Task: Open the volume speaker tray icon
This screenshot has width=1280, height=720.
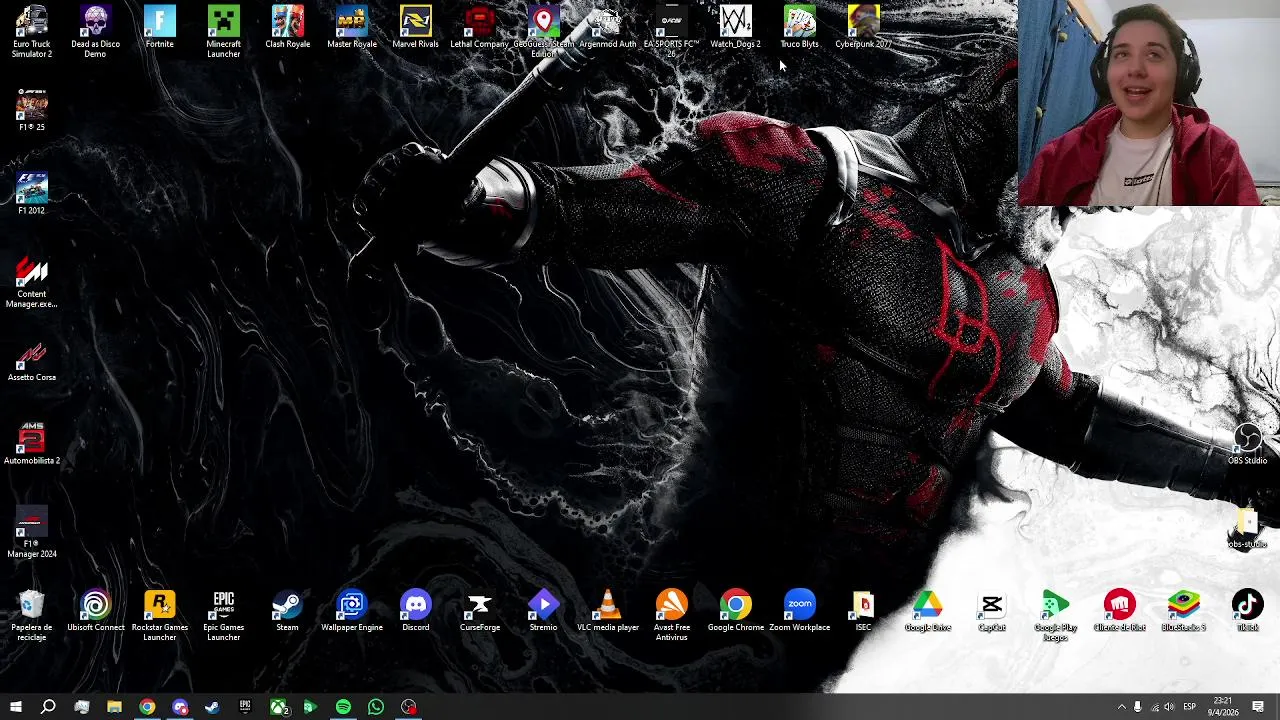Action: [1170, 707]
